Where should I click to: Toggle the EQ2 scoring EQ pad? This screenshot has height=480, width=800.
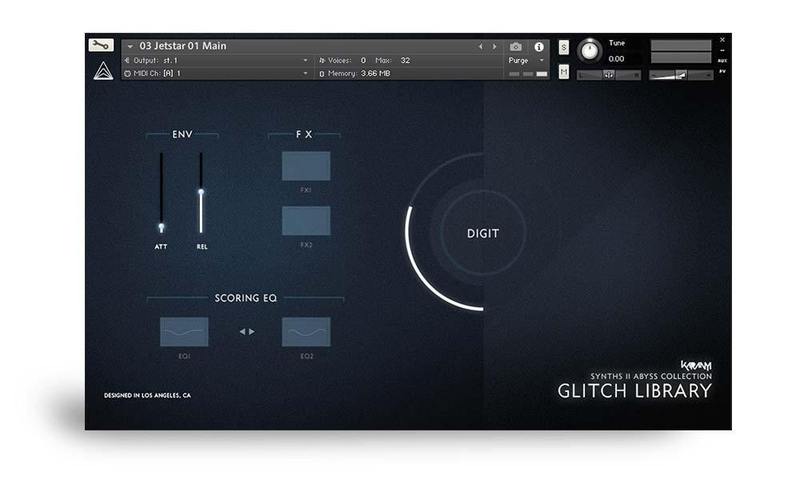306,332
